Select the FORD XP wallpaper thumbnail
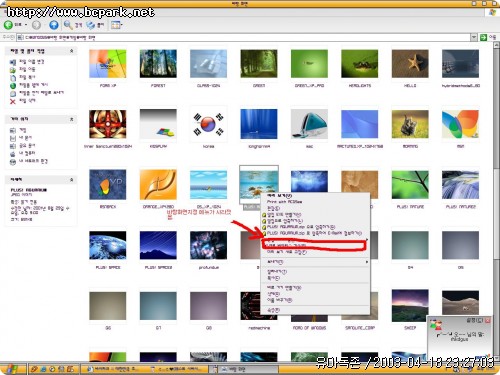The width and height of the screenshot is (500, 375). click(108, 64)
